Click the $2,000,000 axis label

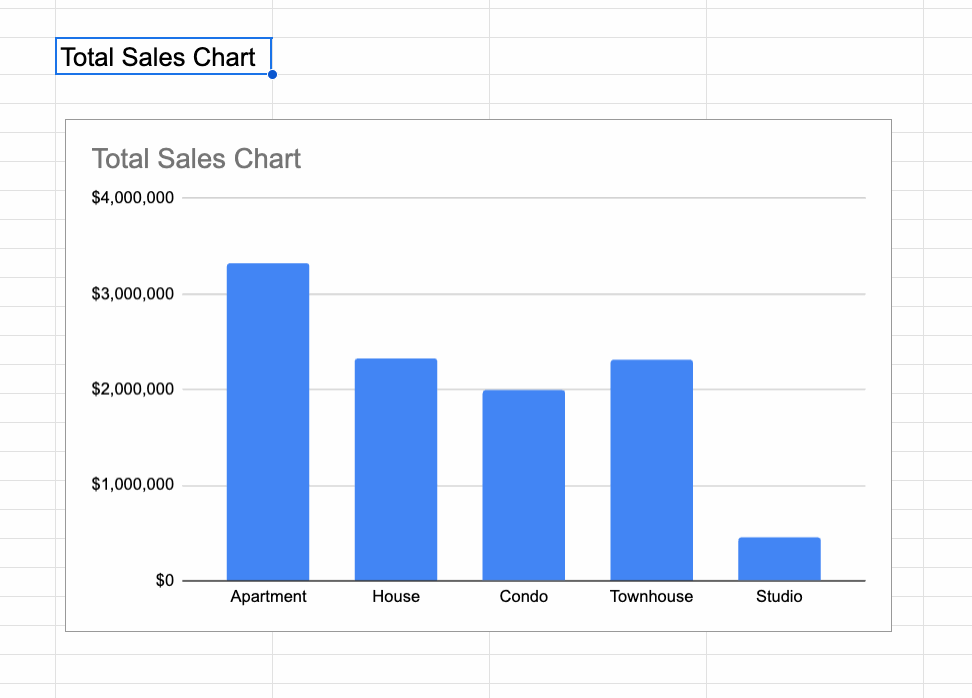[133, 389]
